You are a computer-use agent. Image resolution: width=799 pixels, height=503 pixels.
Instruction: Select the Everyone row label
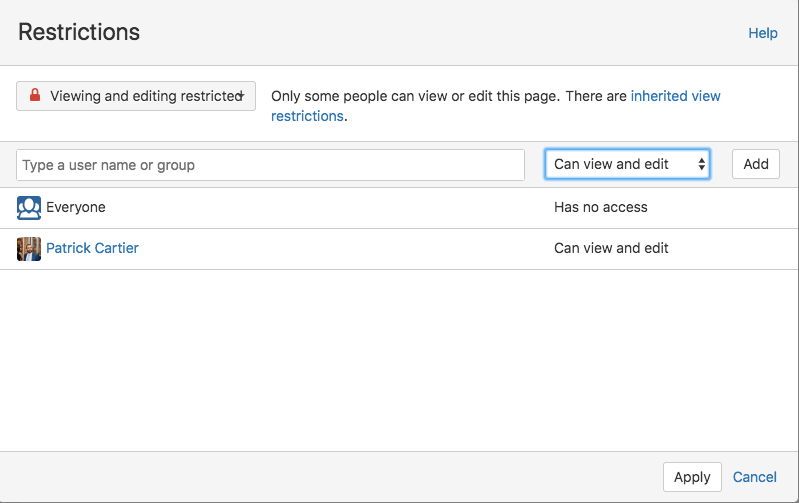[x=76, y=207]
